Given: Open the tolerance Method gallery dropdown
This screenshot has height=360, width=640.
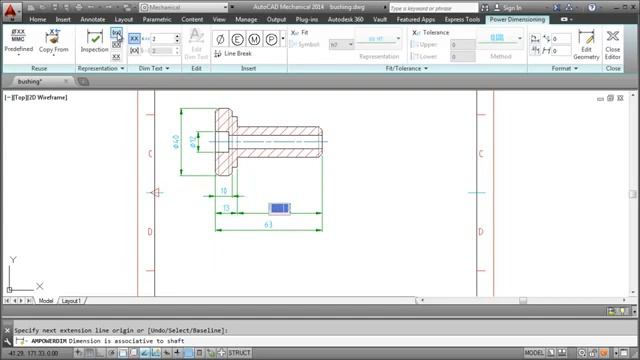Looking at the screenshot, I should (x=520, y=39).
